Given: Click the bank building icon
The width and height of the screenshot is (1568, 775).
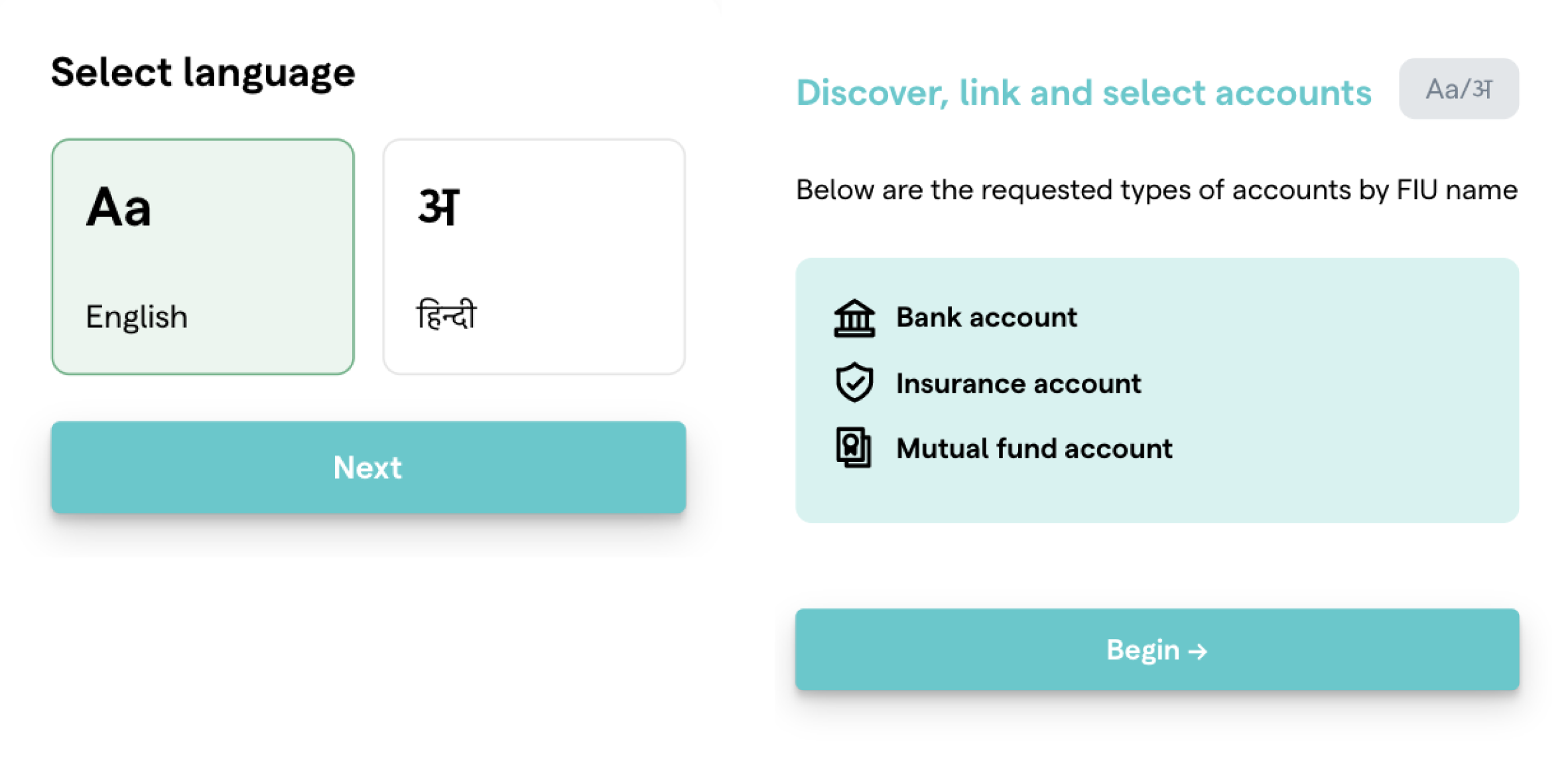Looking at the screenshot, I should point(854,318).
